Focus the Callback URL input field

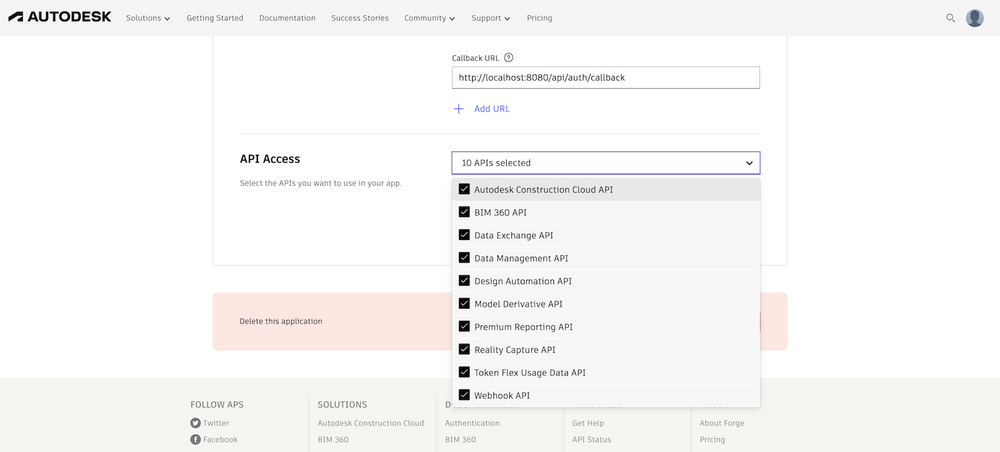tap(606, 77)
